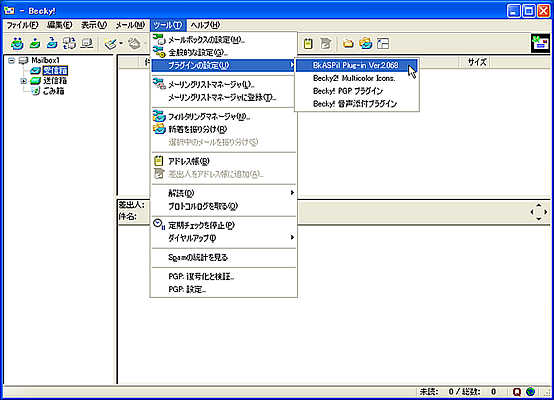Open the compose icon's dropdown arrow

coord(121,44)
